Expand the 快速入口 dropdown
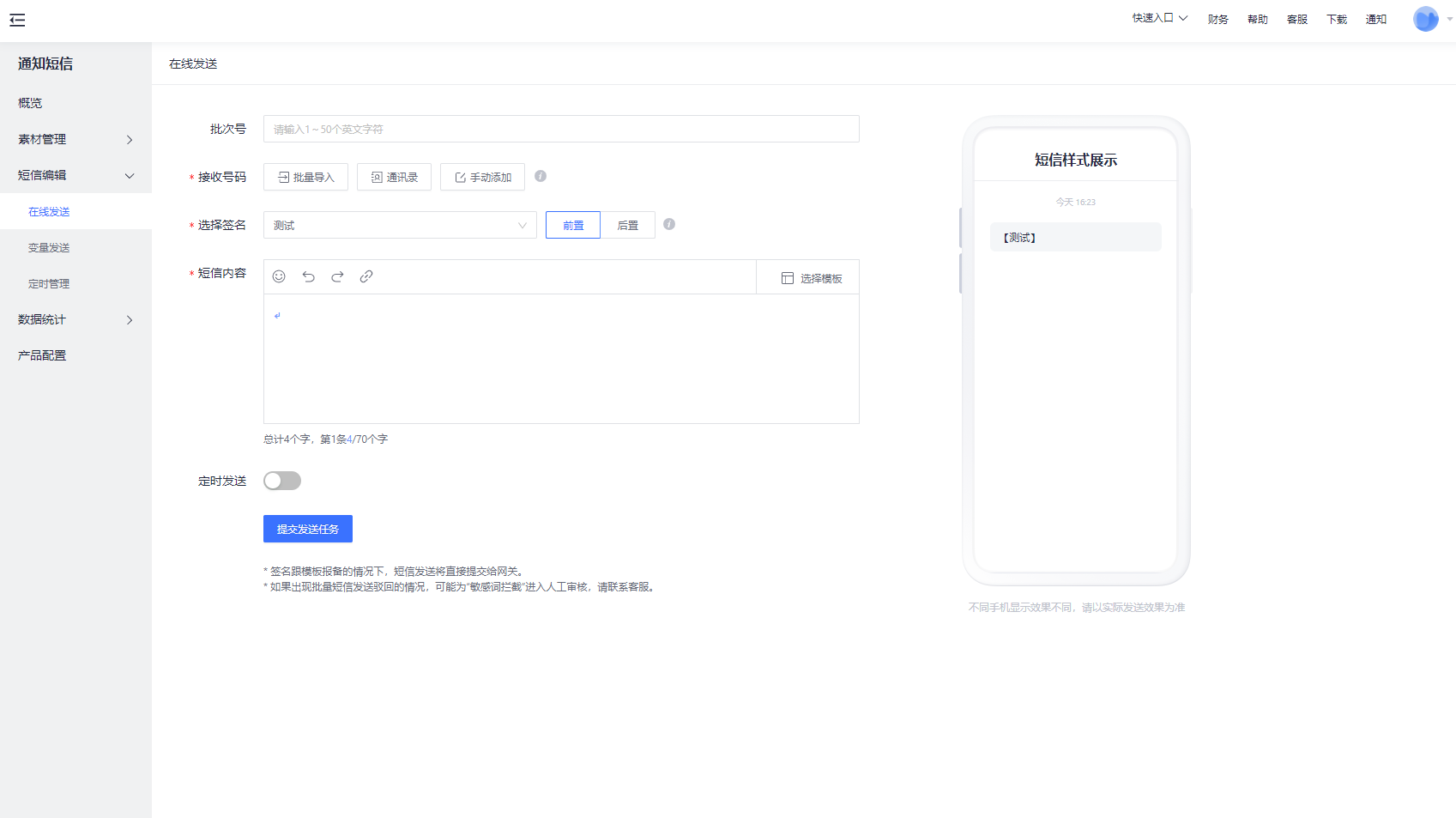This screenshot has height=818, width=1456. (1159, 18)
